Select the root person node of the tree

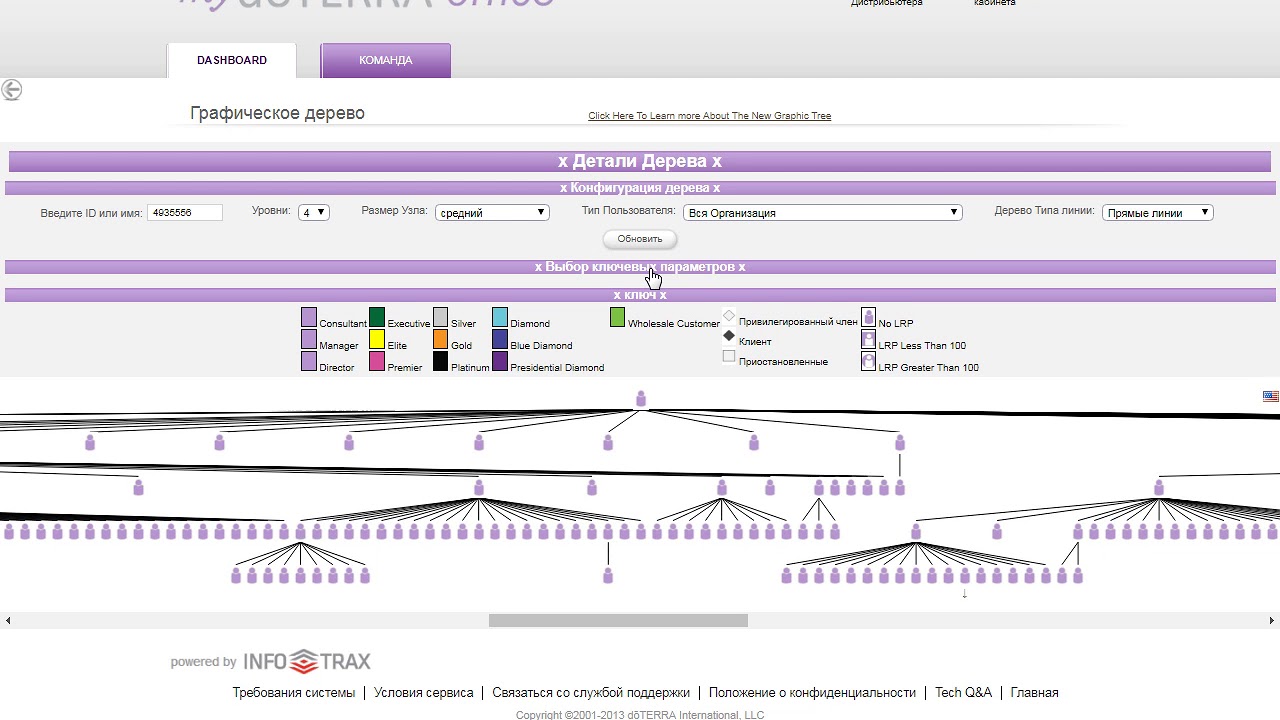(641, 399)
